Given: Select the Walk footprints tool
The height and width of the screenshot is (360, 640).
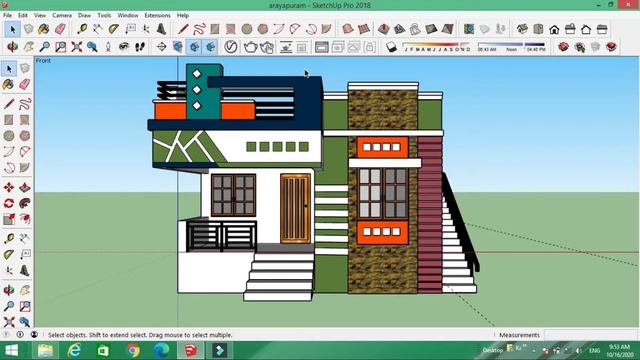Looking at the screenshot, I should point(140,47).
